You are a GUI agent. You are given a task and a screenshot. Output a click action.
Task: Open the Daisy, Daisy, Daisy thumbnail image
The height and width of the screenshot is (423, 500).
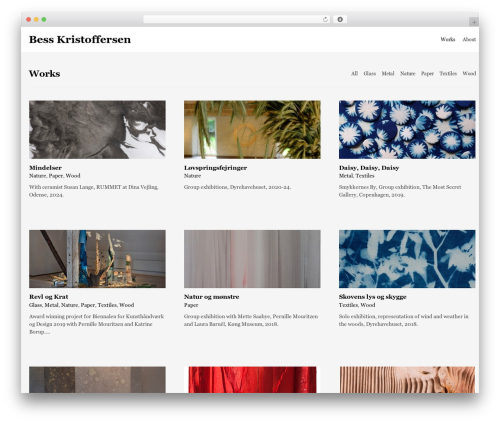pos(407,129)
